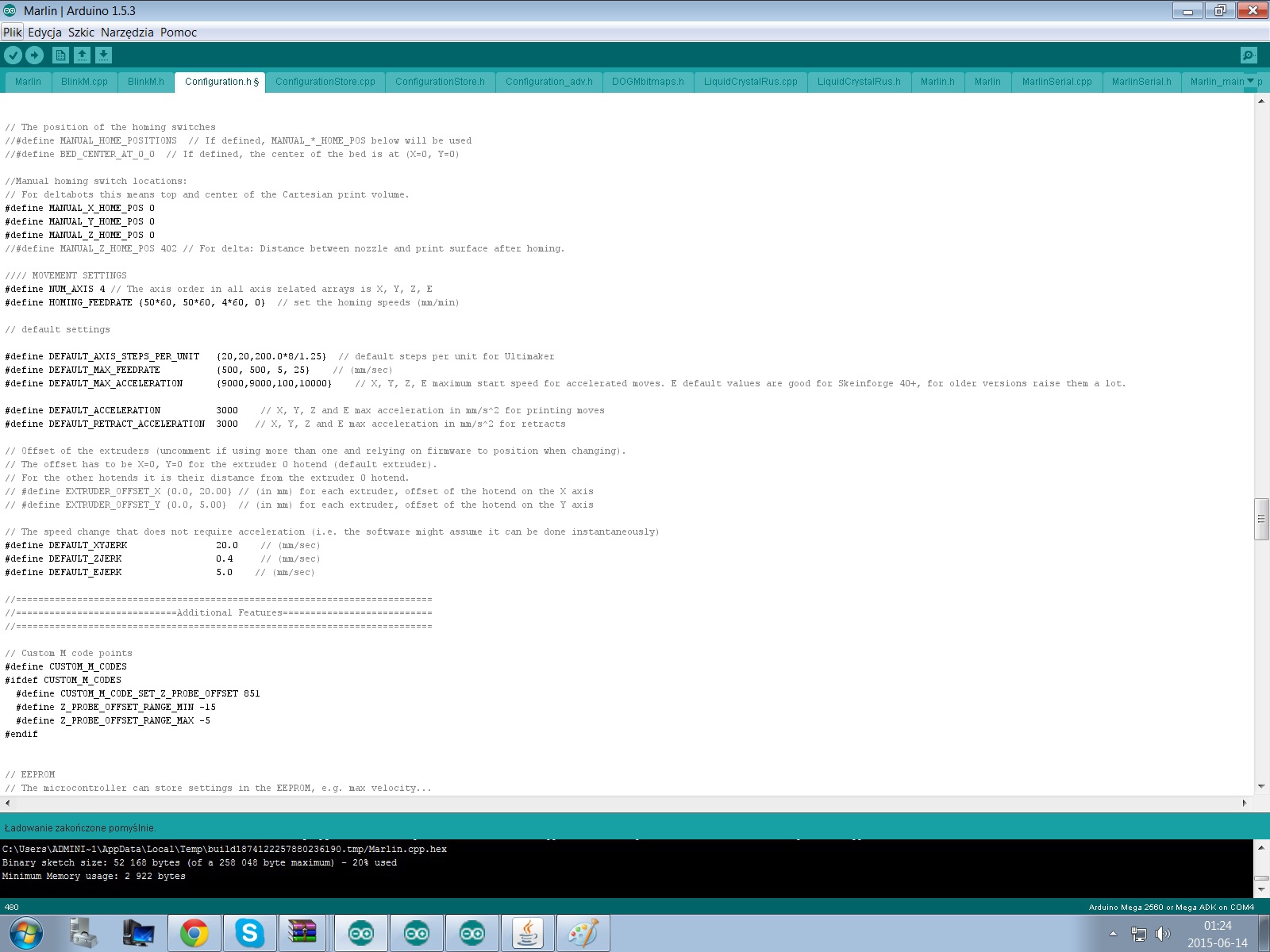Open Skype from the taskbar
1270x952 pixels.
pyautogui.click(x=250, y=933)
